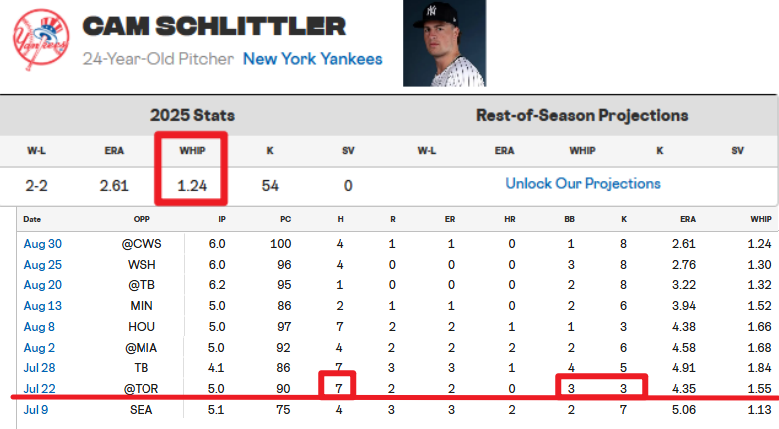Open the Jul 22 game date link

[40, 389]
